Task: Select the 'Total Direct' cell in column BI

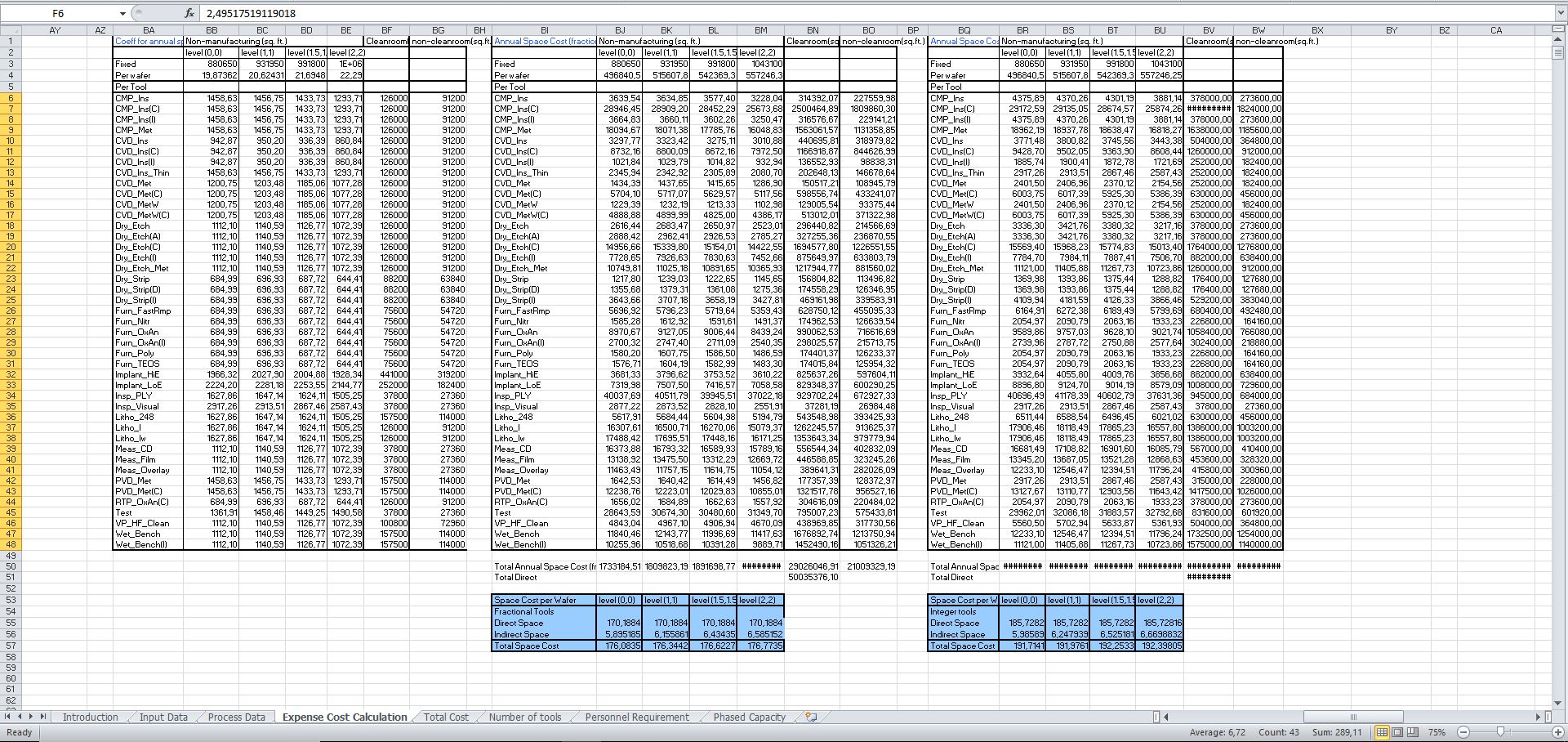Action: [545, 577]
